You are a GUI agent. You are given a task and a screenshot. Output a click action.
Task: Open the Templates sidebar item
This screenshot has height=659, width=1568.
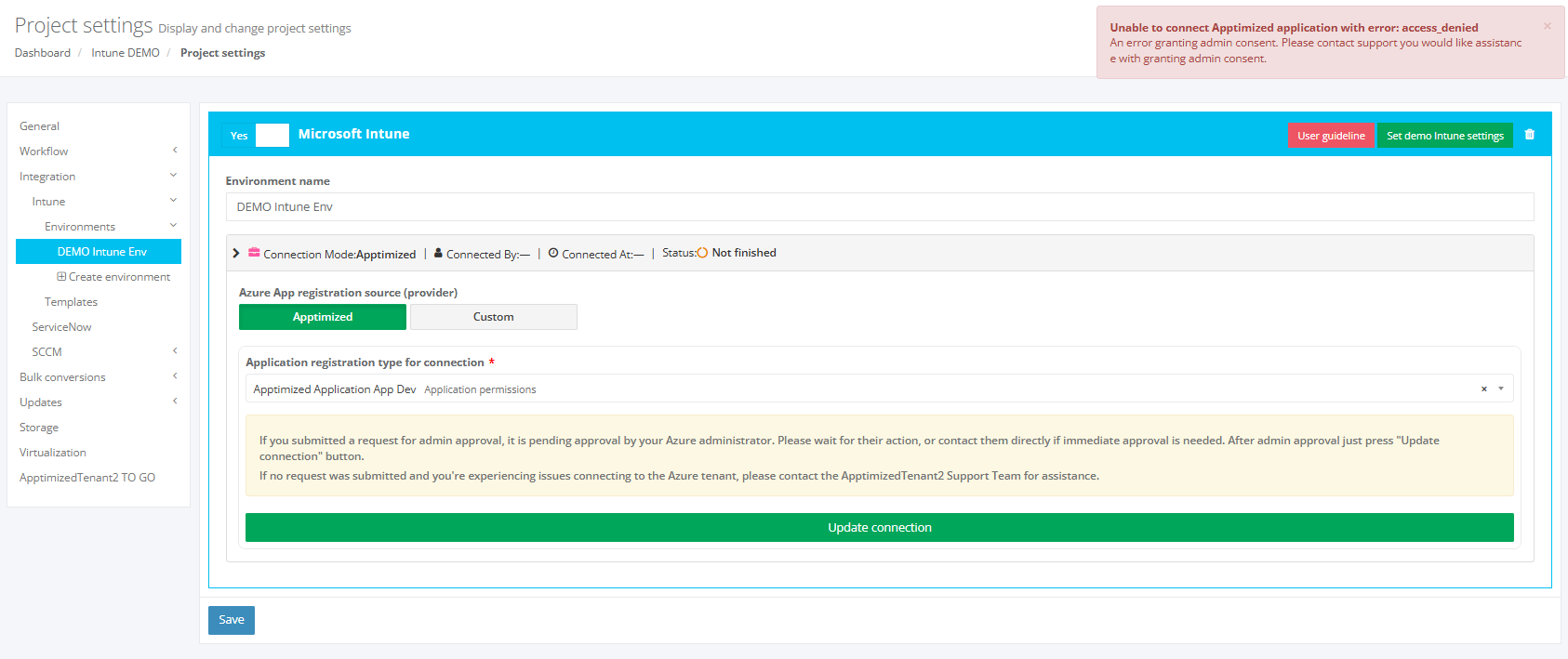click(71, 302)
